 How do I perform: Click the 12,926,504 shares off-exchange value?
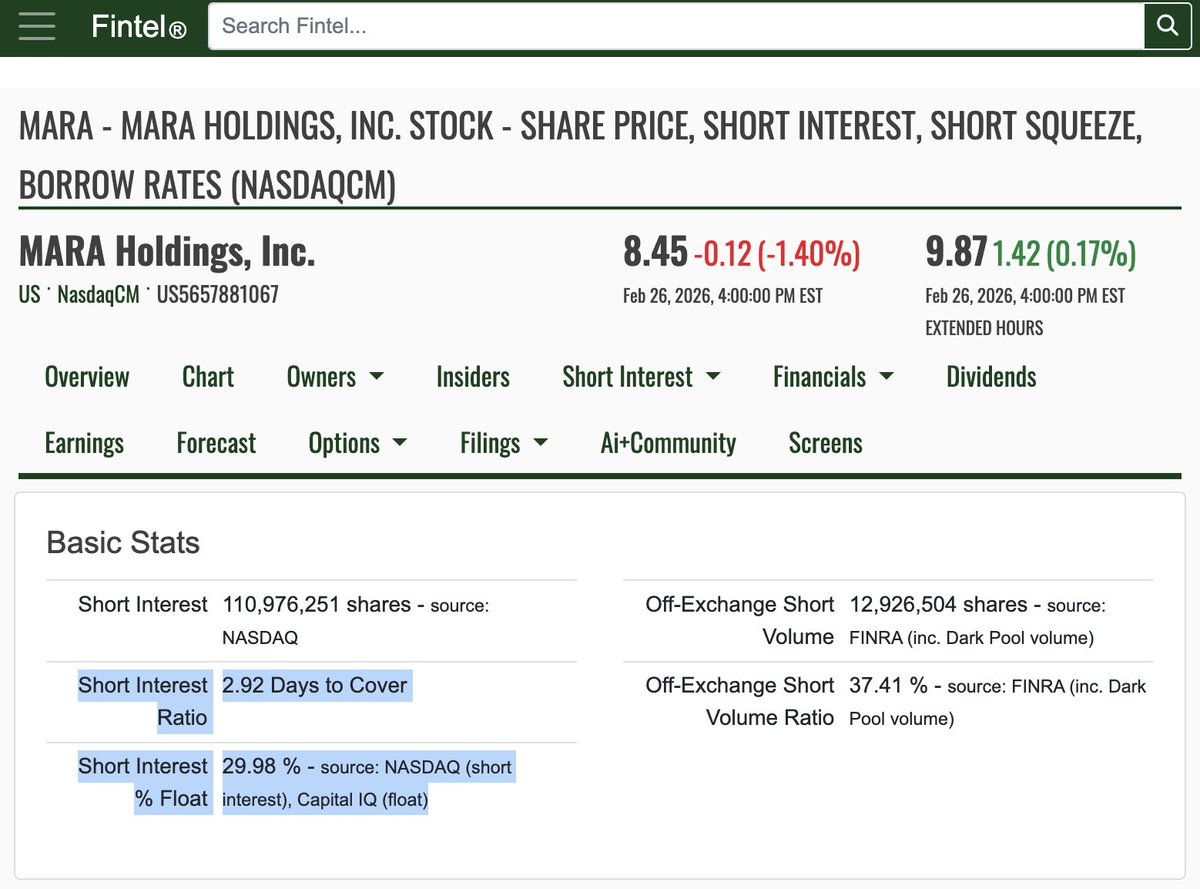coord(938,605)
